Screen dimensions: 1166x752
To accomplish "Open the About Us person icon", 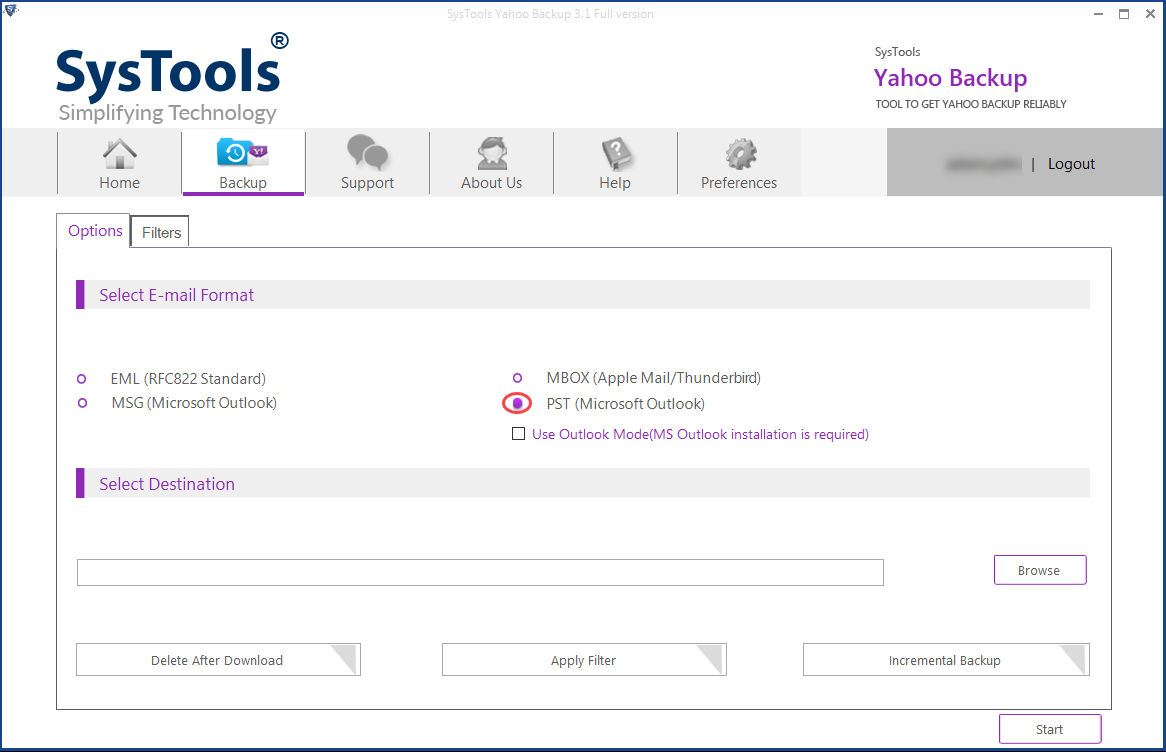I will 492,153.
